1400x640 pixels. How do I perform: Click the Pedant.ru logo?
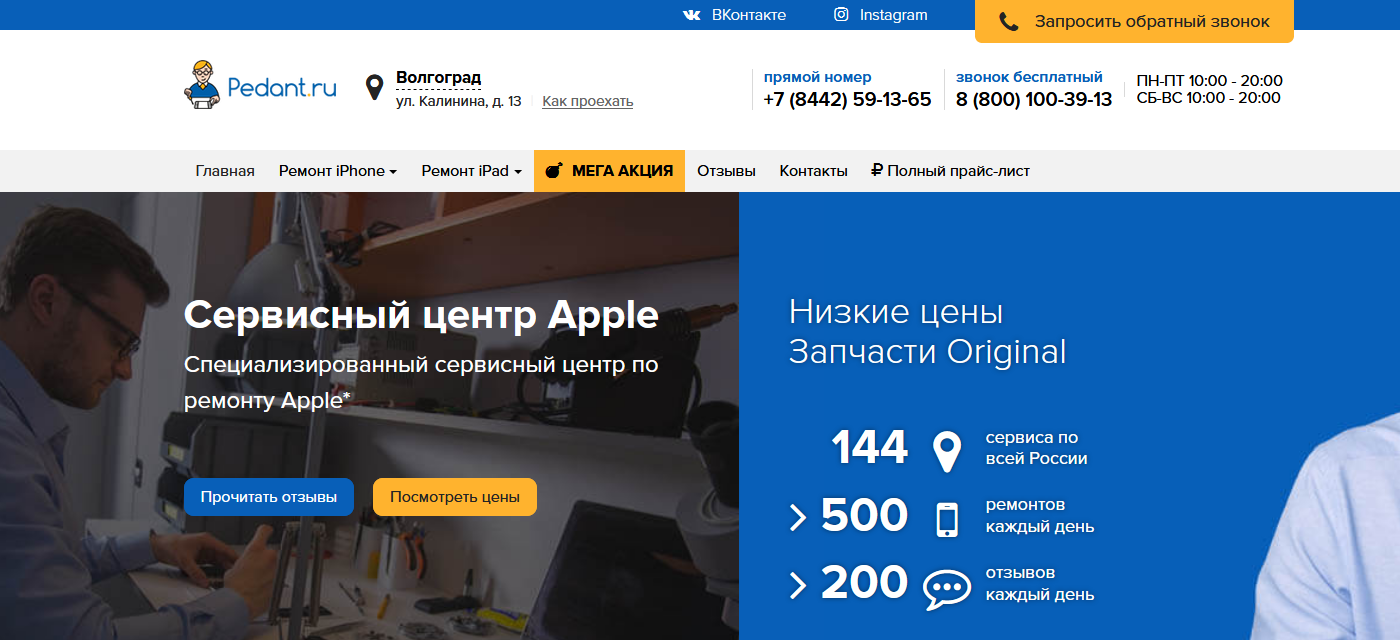260,85
